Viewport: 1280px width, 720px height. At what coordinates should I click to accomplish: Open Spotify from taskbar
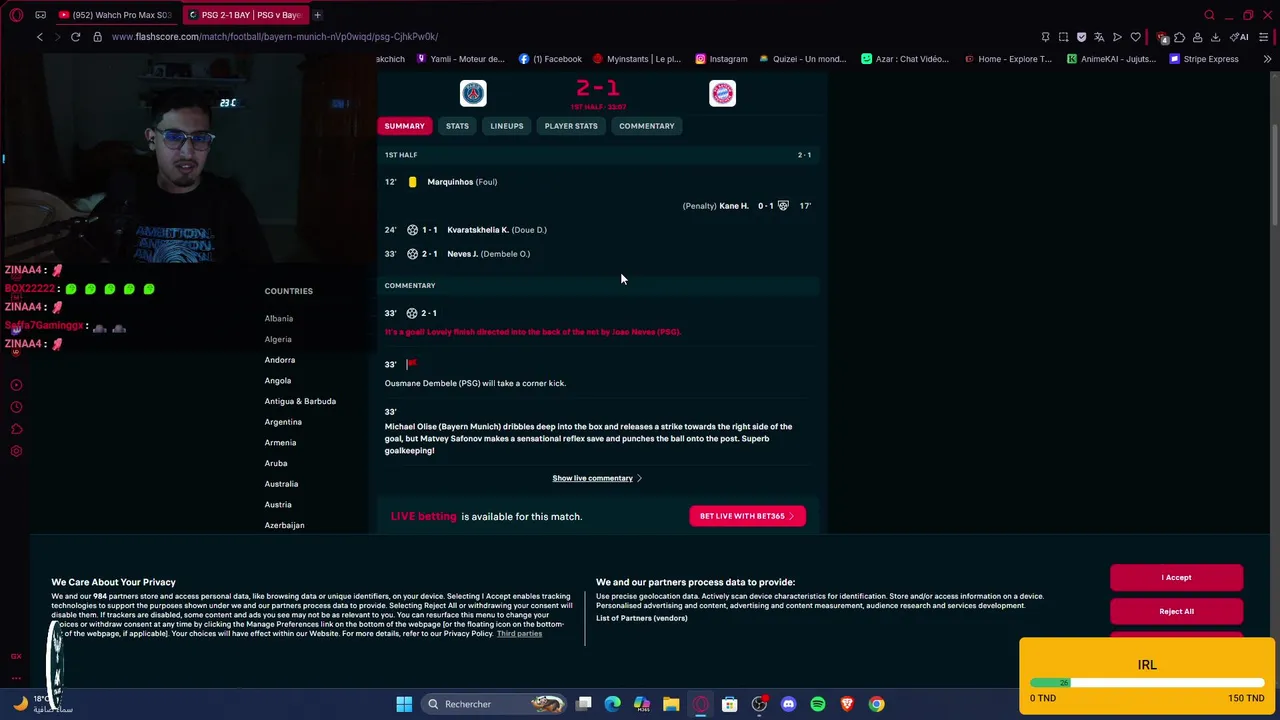point(818,704)
